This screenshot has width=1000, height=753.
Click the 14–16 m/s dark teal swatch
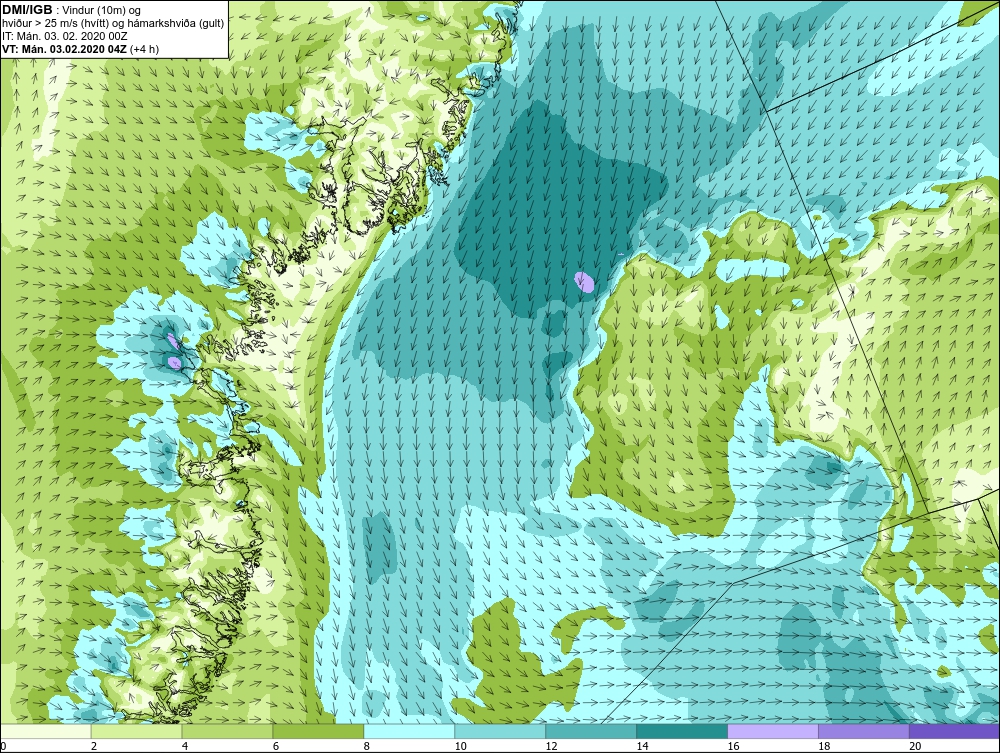click(682, 731)
